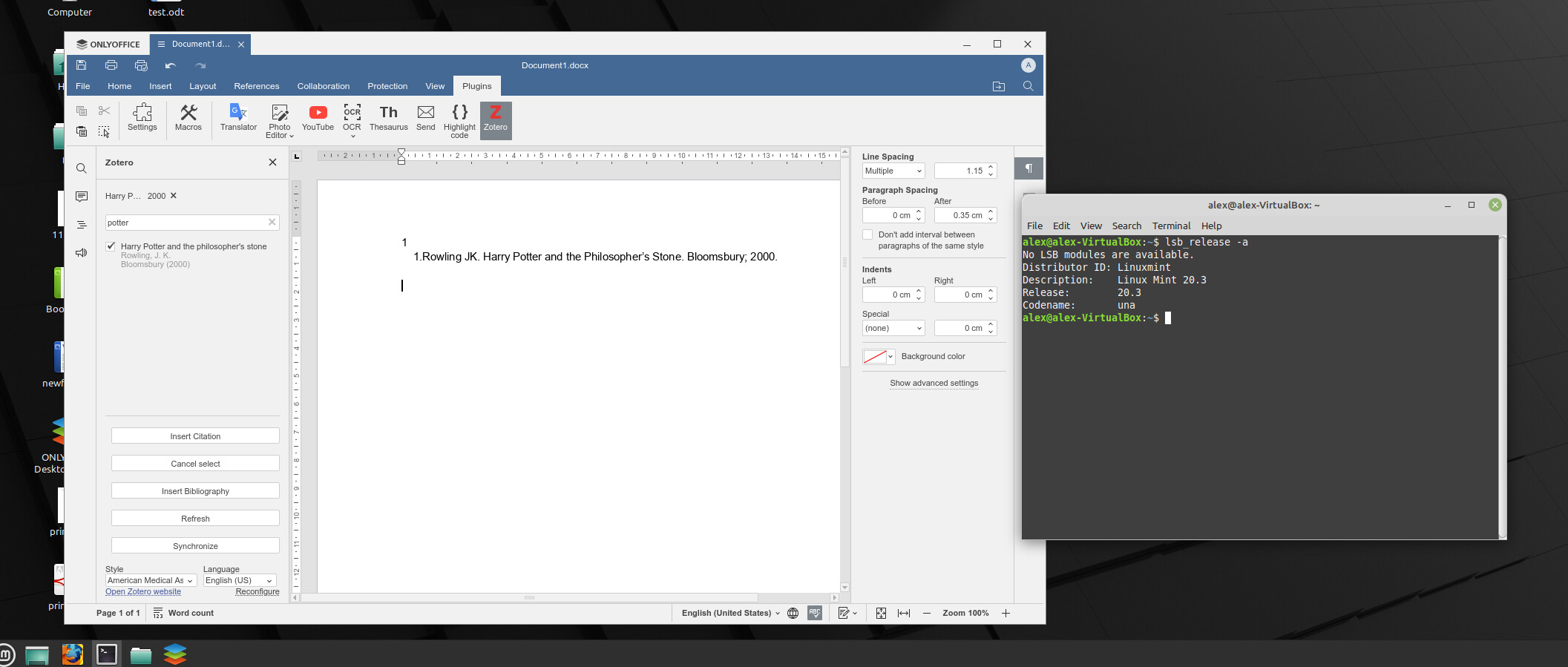Viewport: 1568px width, 667px height.
Task: Open the Feedback and Support speaker icon
Action: pyautogui.click(x=82, y=253)
